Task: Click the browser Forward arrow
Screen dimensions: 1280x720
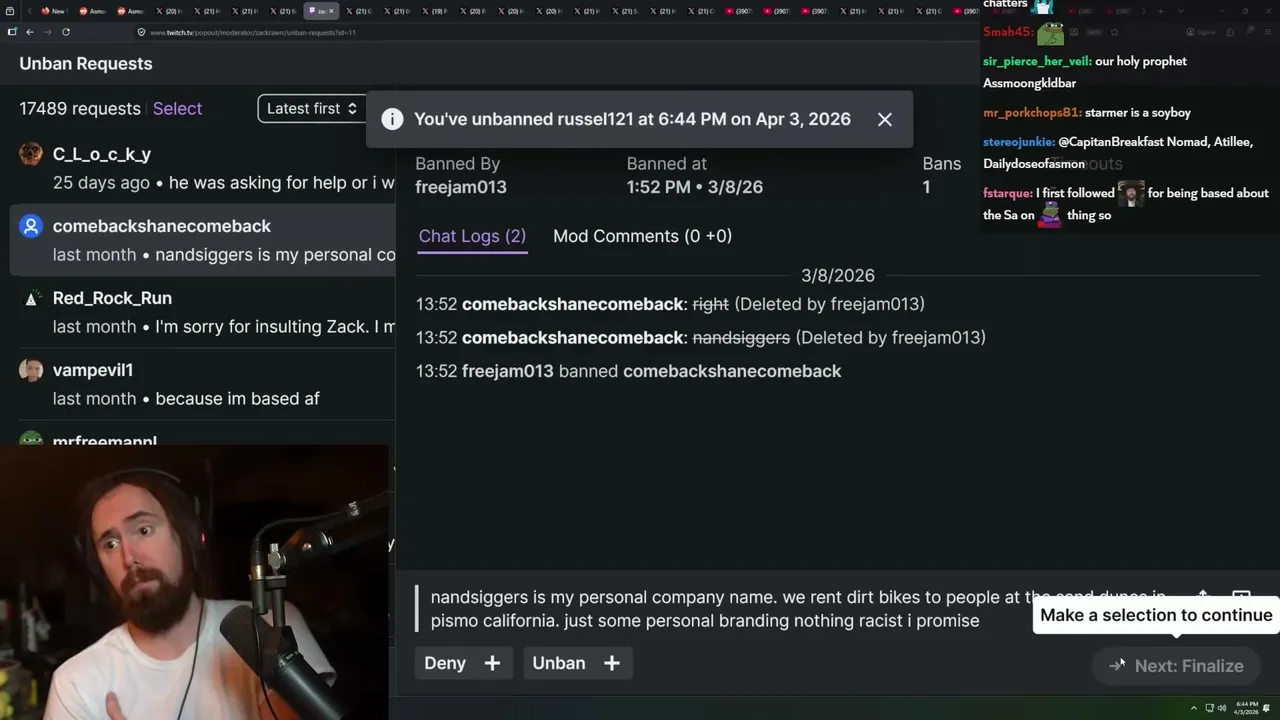Action: 47,32
